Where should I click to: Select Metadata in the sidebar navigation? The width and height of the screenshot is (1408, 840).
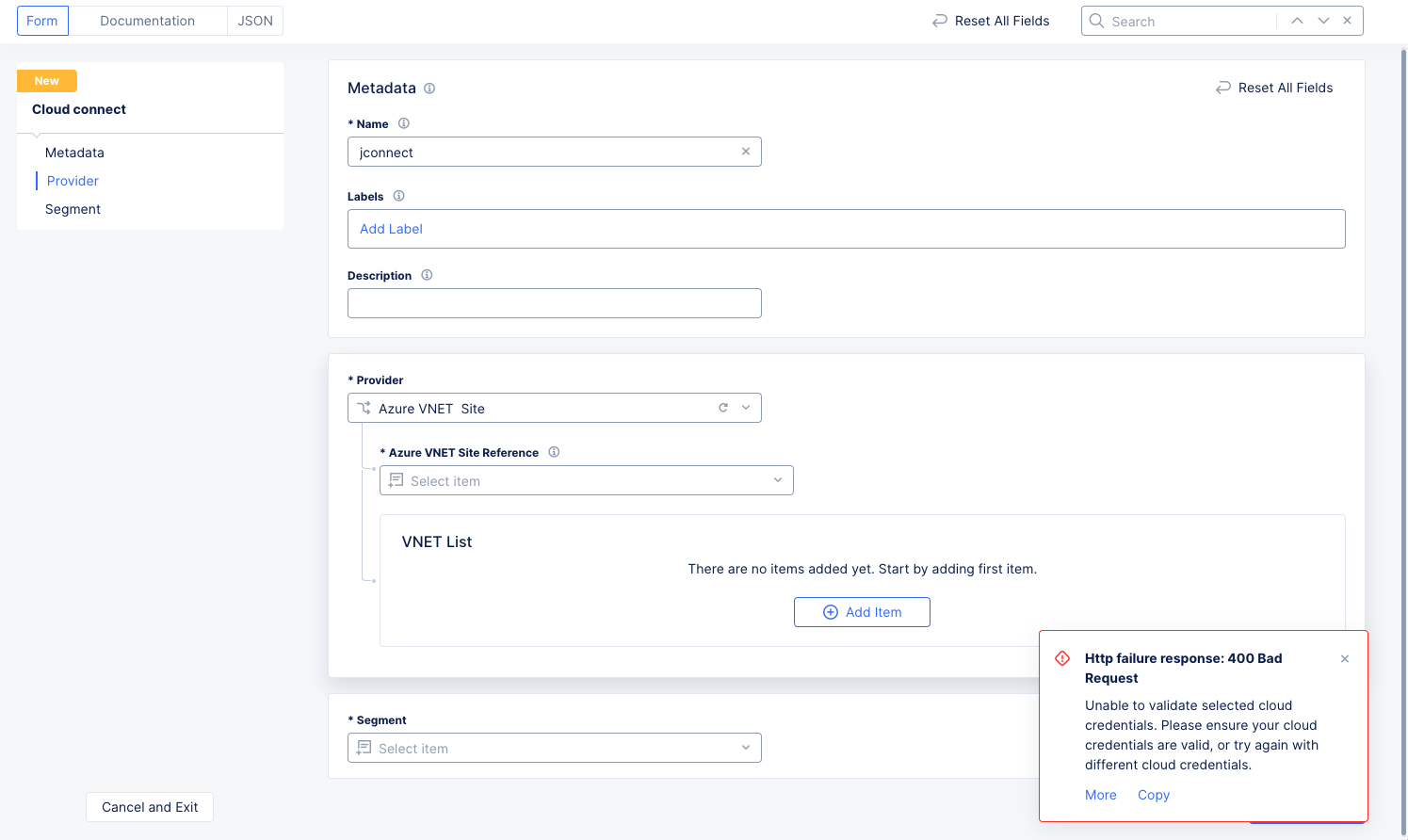click(74, 152)
